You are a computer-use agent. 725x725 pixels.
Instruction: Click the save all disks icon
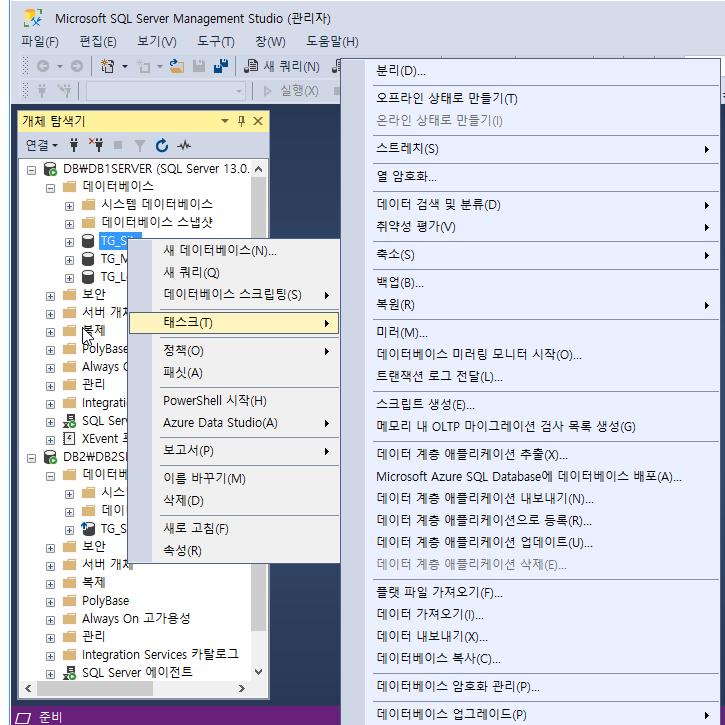click(221, 67)
